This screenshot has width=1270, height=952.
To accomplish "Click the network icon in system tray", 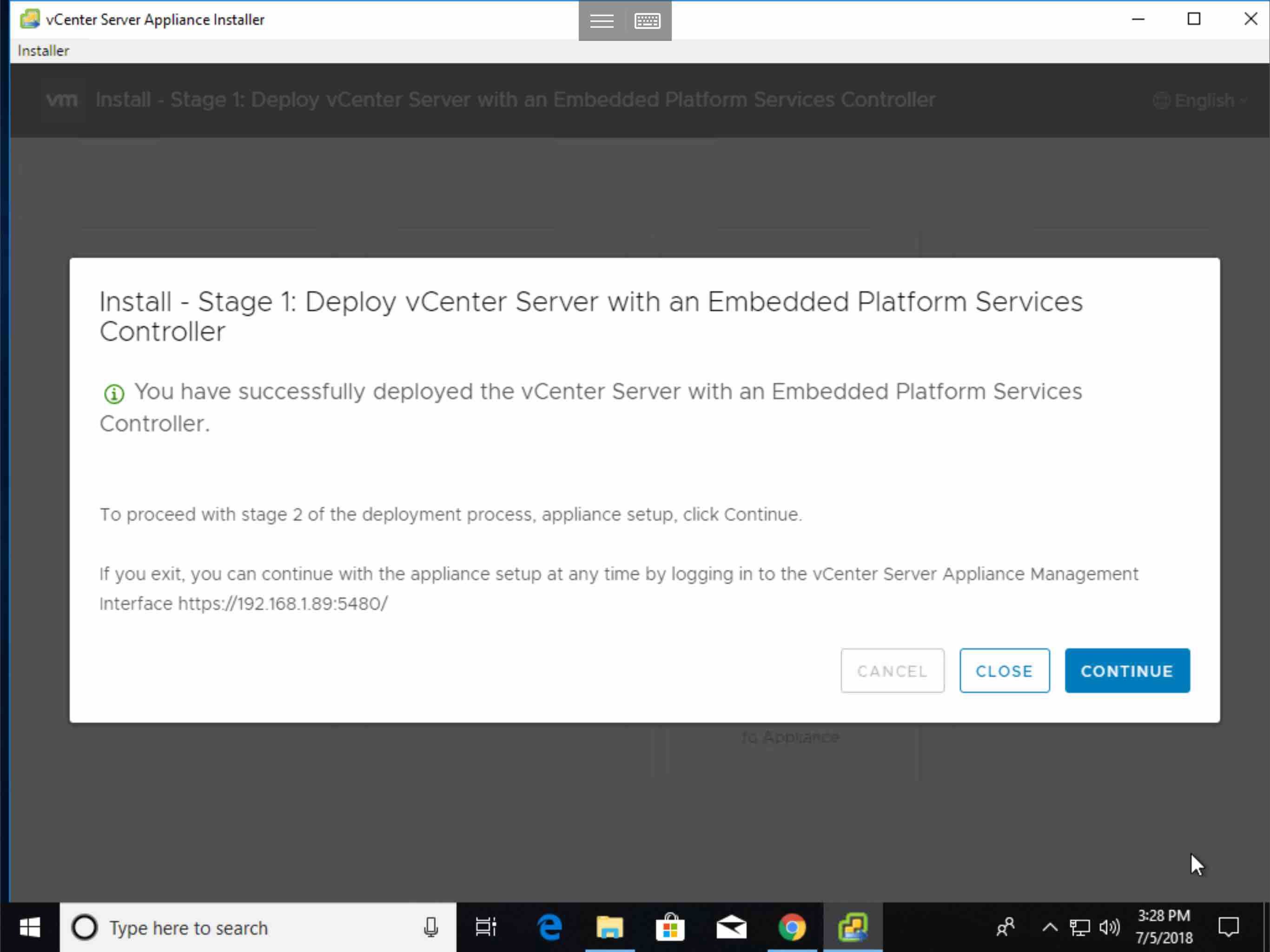I will 1079,927.
